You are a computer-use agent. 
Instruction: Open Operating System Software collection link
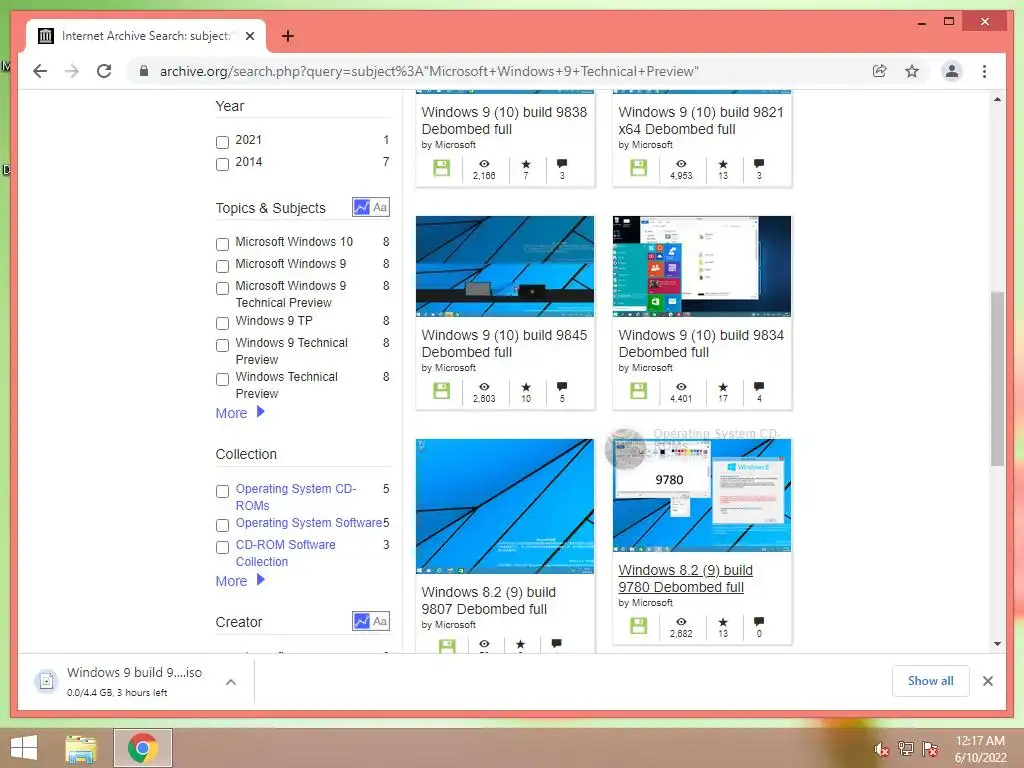[x=309, y=522]
